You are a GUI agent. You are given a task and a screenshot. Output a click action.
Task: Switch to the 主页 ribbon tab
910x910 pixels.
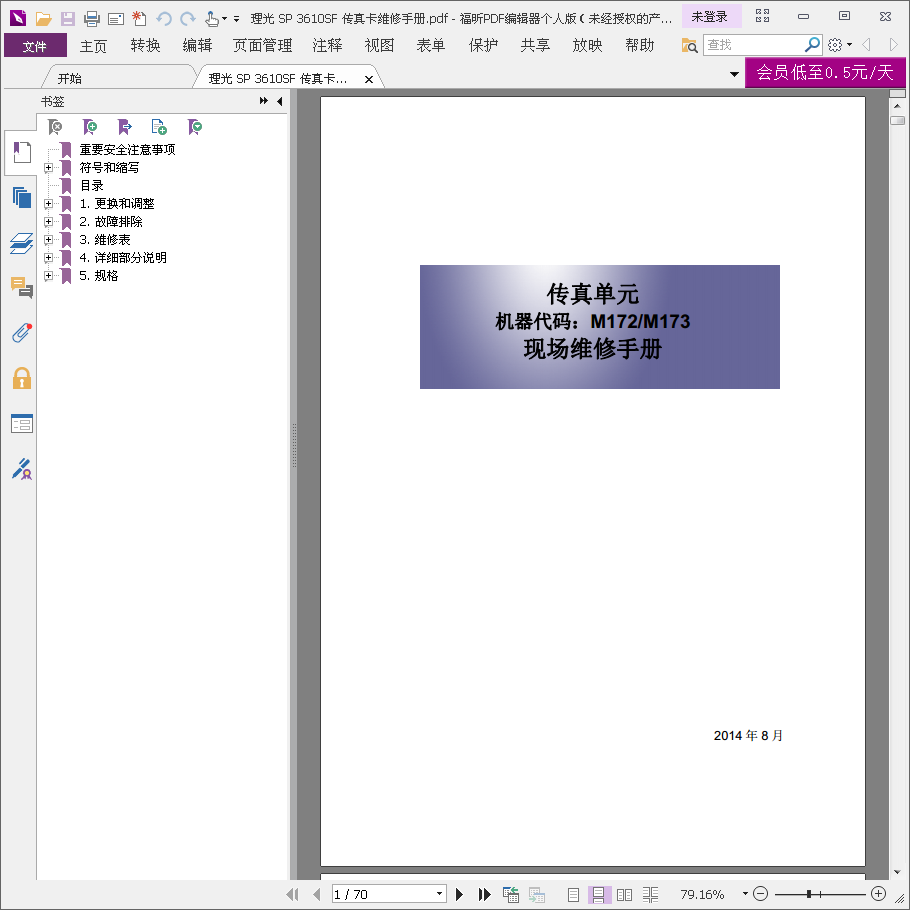[x=93, y=45]
